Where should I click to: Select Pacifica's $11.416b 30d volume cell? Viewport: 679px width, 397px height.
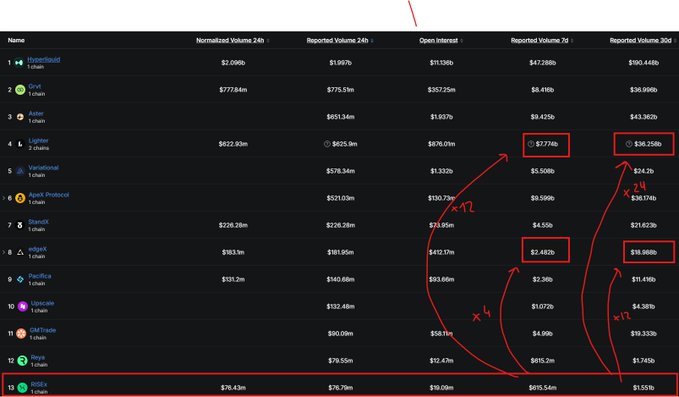643,279
